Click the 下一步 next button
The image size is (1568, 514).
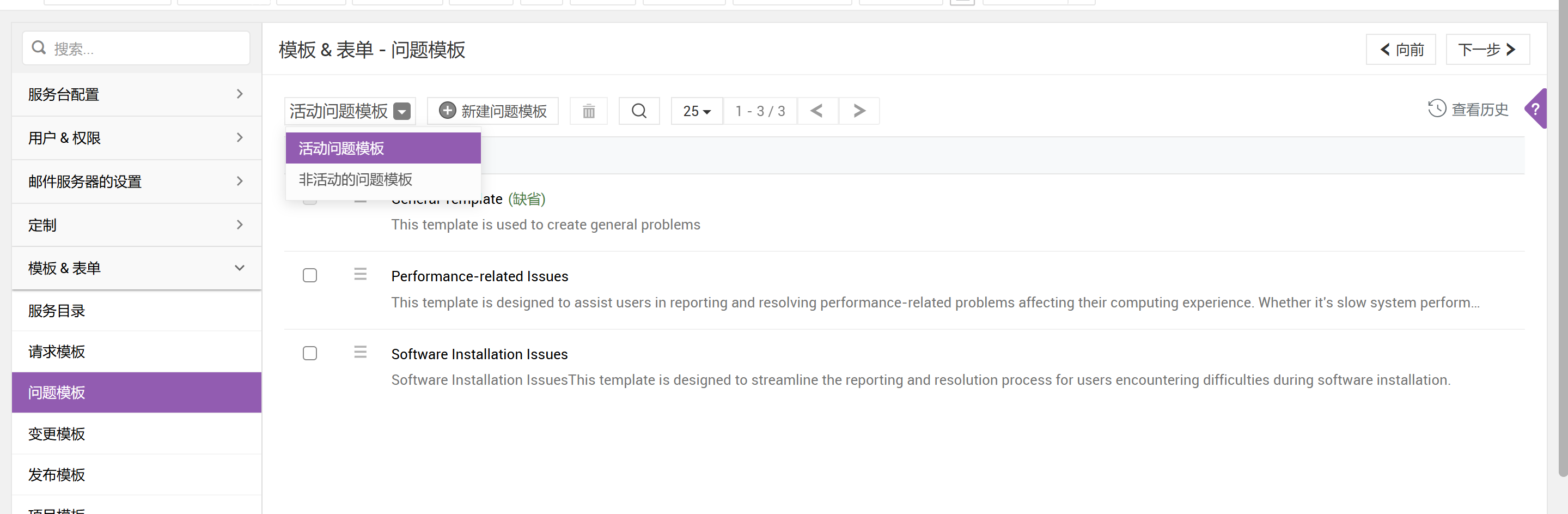1486,50
